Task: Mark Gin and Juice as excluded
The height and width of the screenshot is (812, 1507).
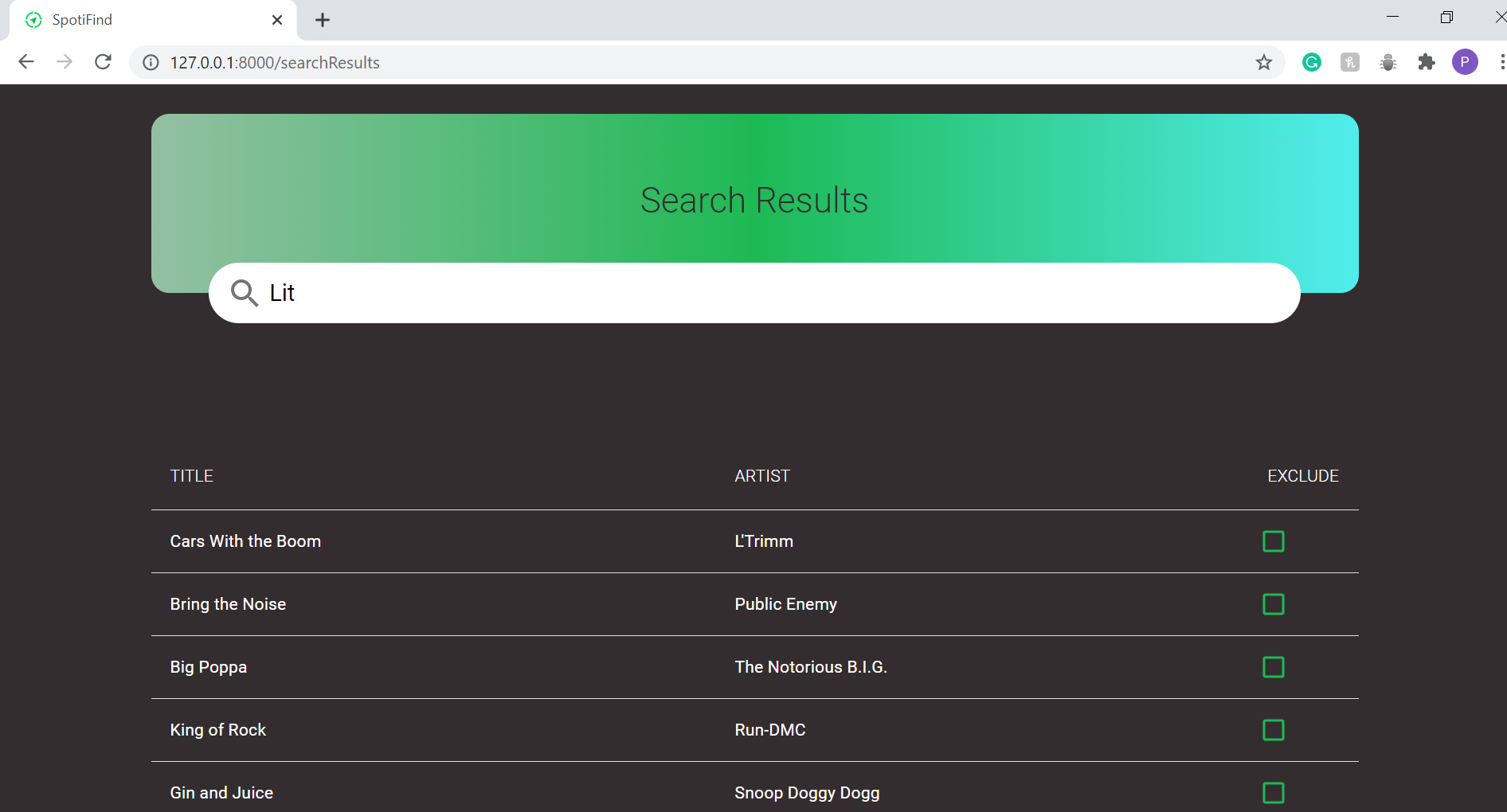Action: point(1274,793)
